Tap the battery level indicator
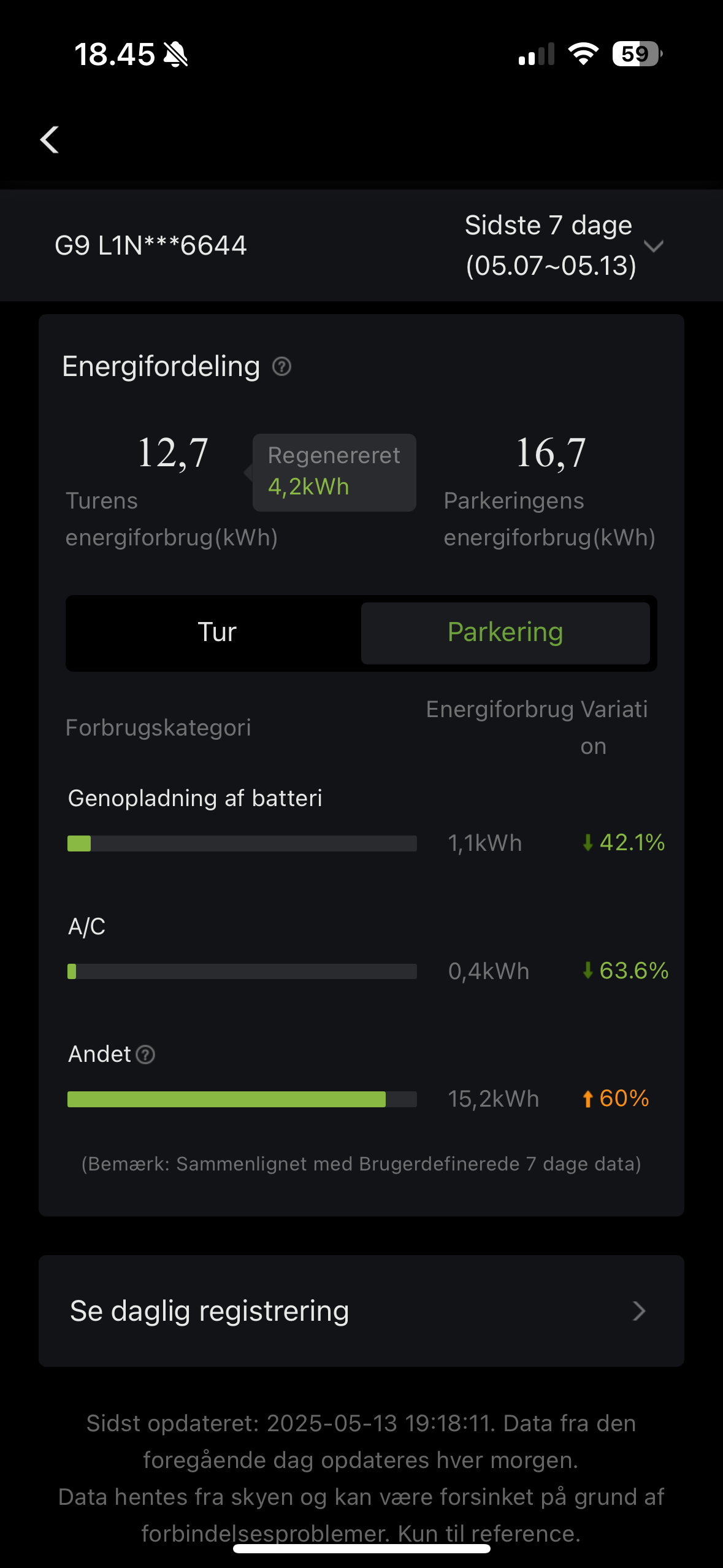The image size is (723, 1568). [637, 54]
